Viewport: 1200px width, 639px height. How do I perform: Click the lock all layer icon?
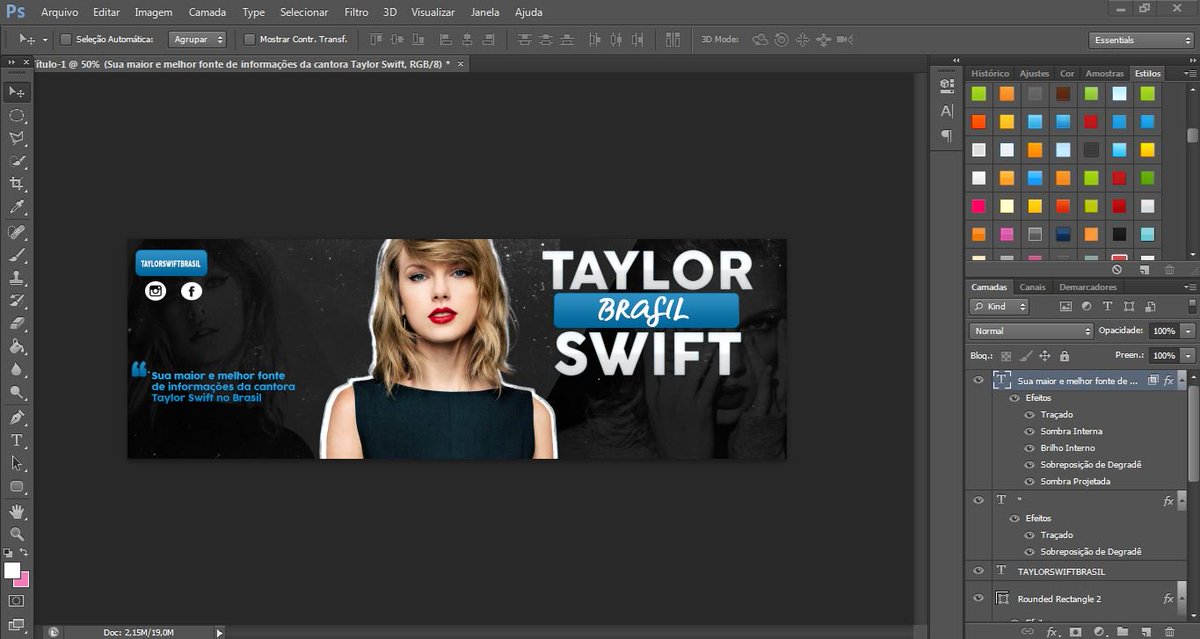tap(1064, 356)
